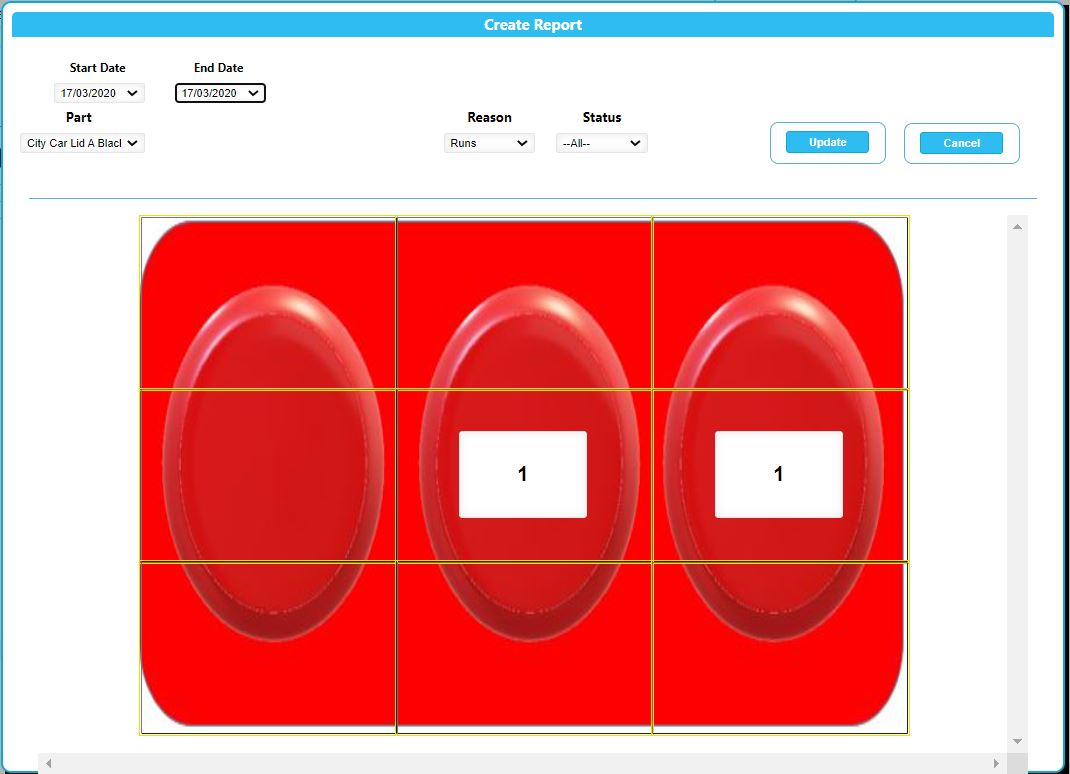Click the top-left grid cell of the part image
Screen dimensions: 1070x774
pyautogui.click(x=268, y=303)
